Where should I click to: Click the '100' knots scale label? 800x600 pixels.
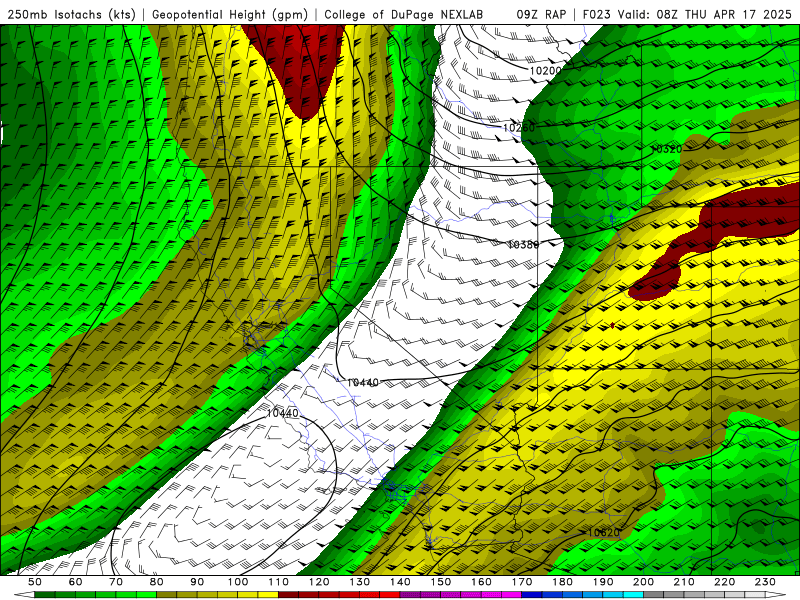pos(238,582)
